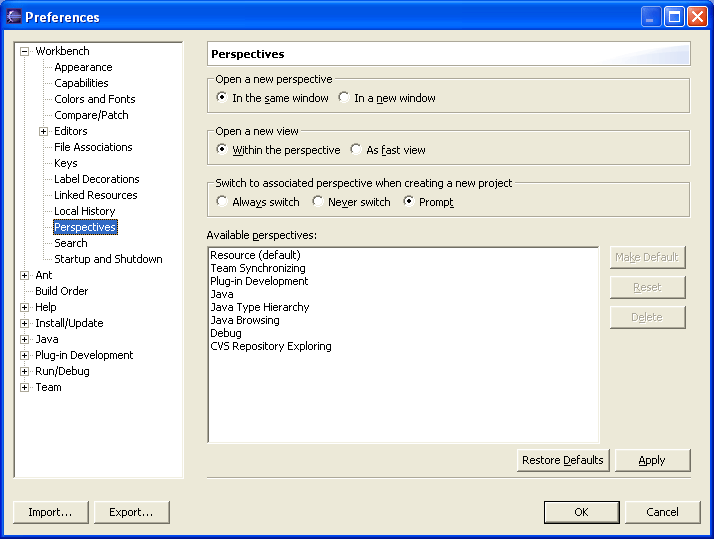Viewport: 714px width, 539px height.
Task: Select 'Java Browsing' perspective
Action: (245, 320)
